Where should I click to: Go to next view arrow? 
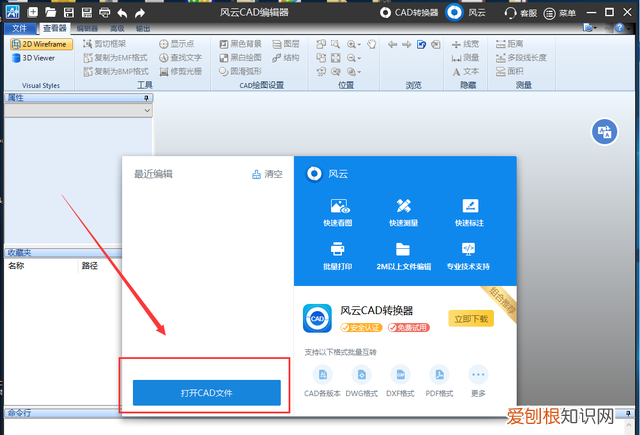(407, 44)
